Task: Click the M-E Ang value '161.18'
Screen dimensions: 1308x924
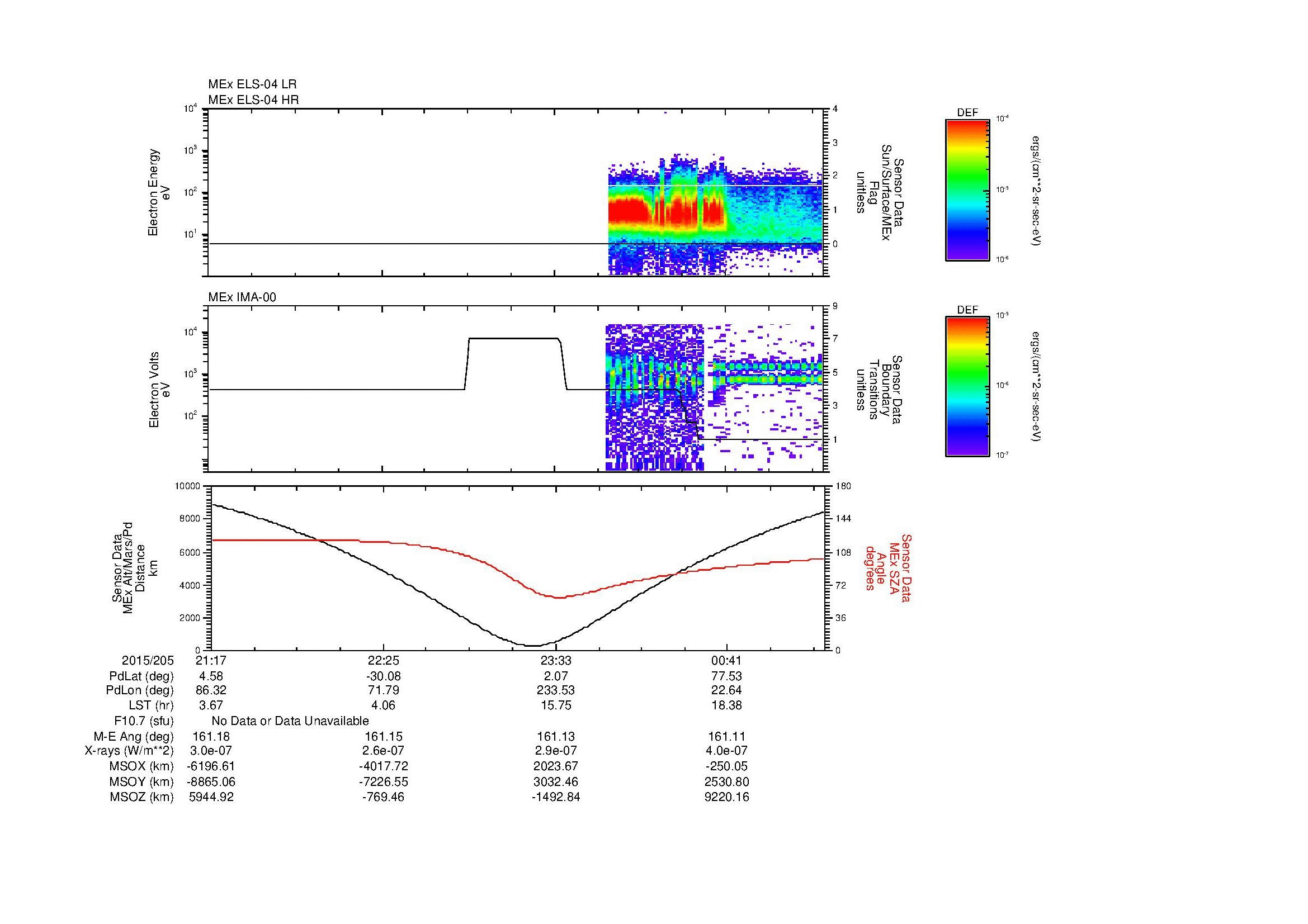Action: (x=211, y=737)
